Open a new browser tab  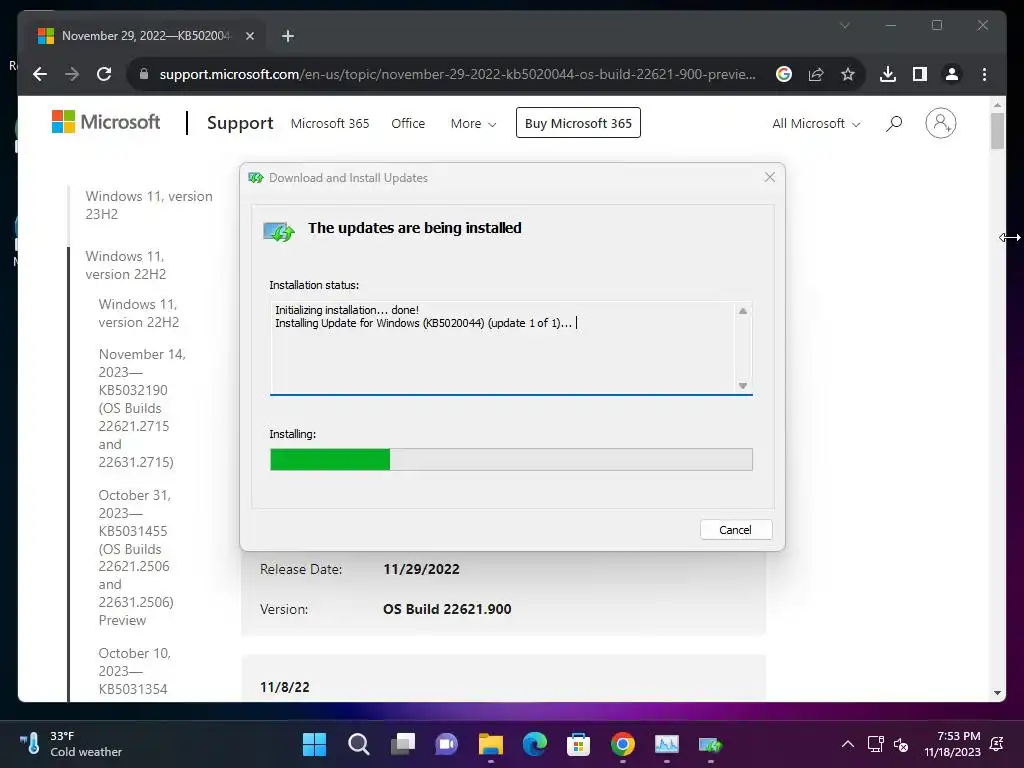coord(288,36)
